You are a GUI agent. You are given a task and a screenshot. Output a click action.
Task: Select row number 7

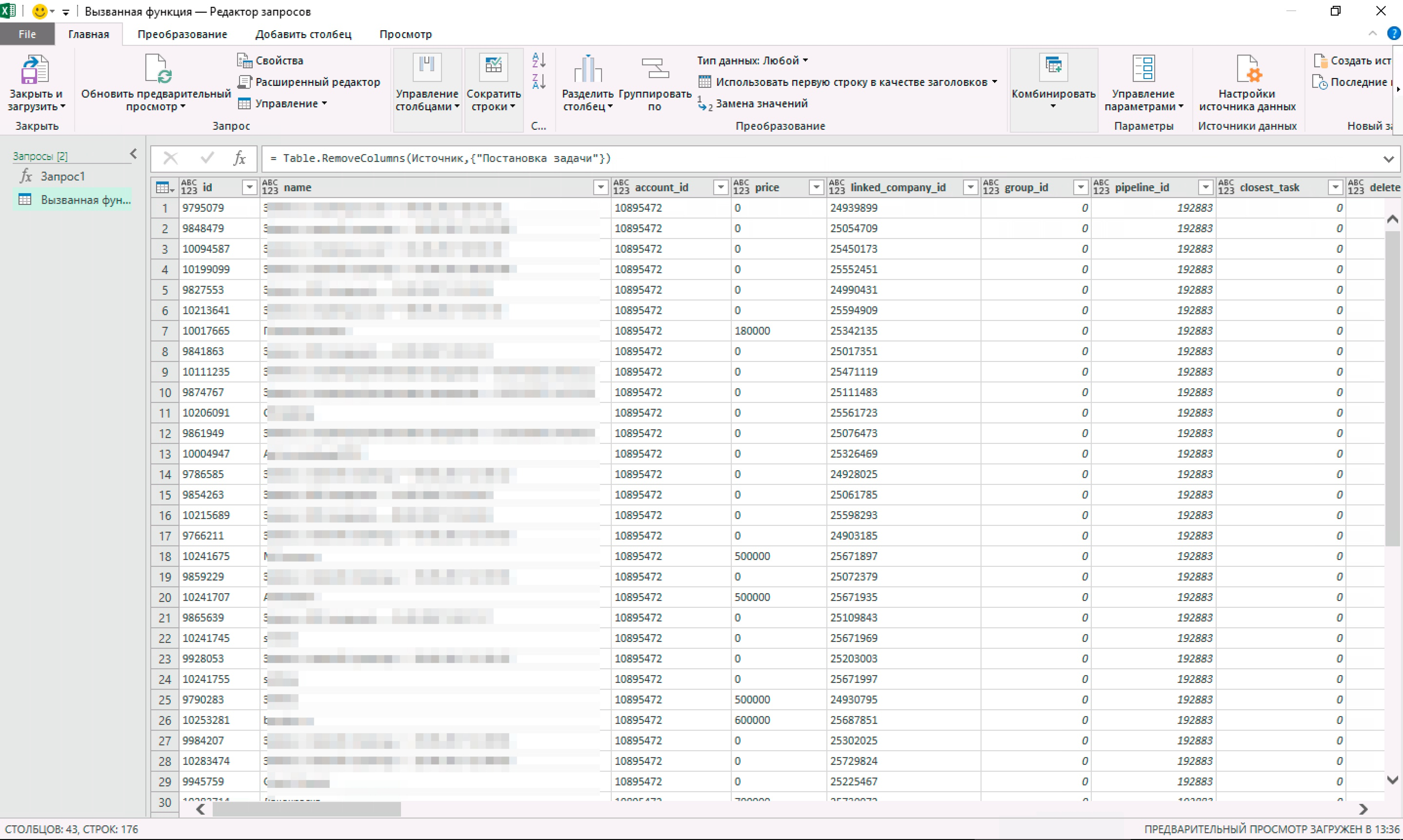point(165,331)
